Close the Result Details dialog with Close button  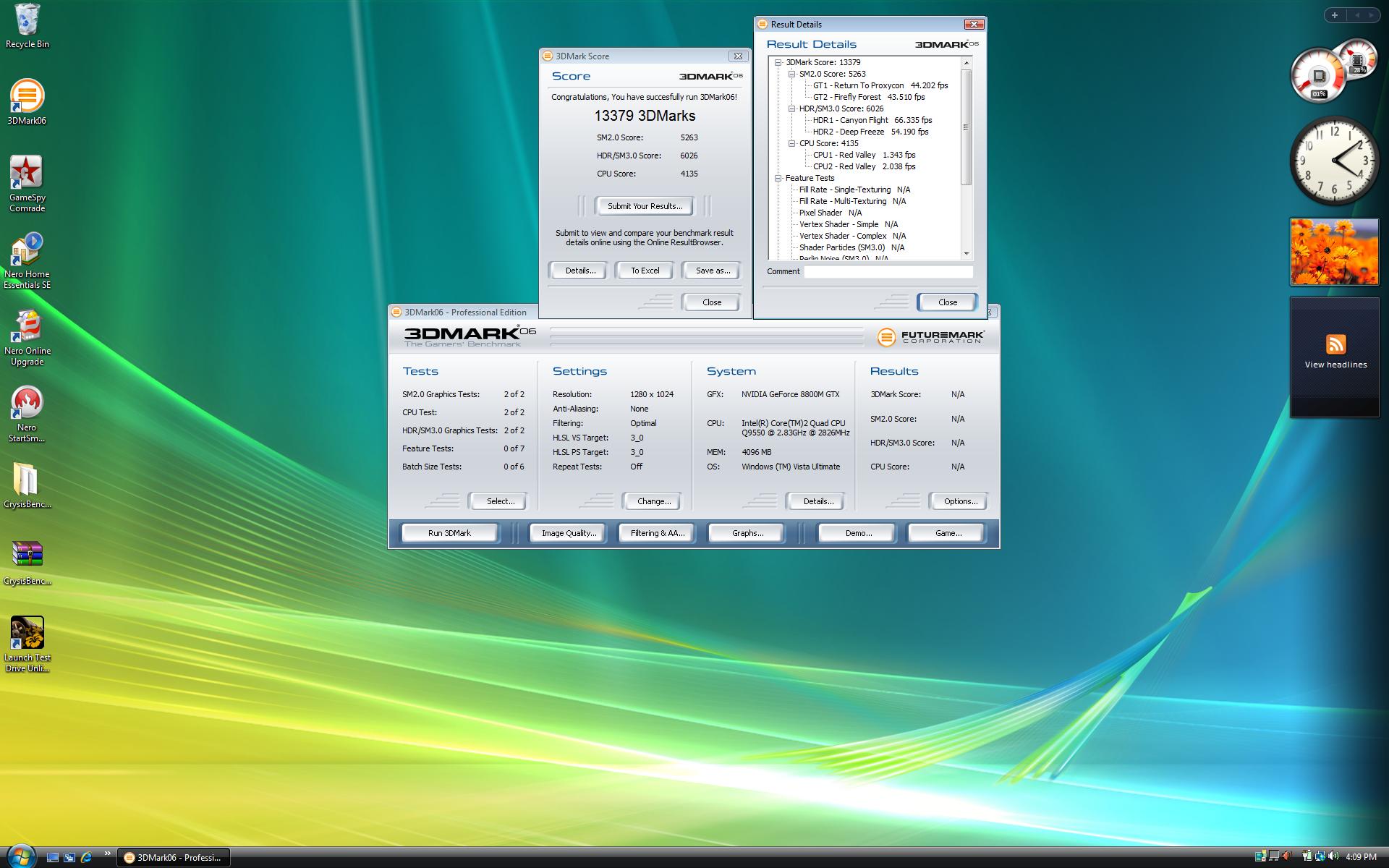pyautogui.click(x=947, y=302)
